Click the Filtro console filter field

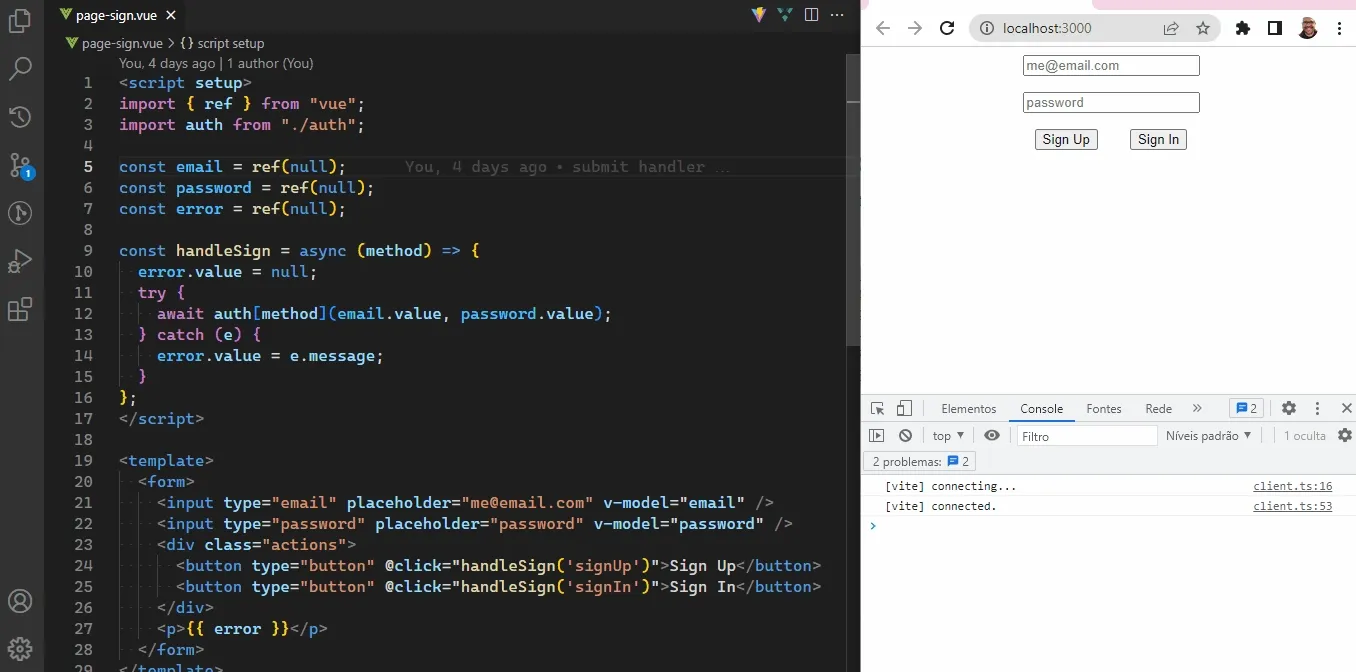point(1086,435)
